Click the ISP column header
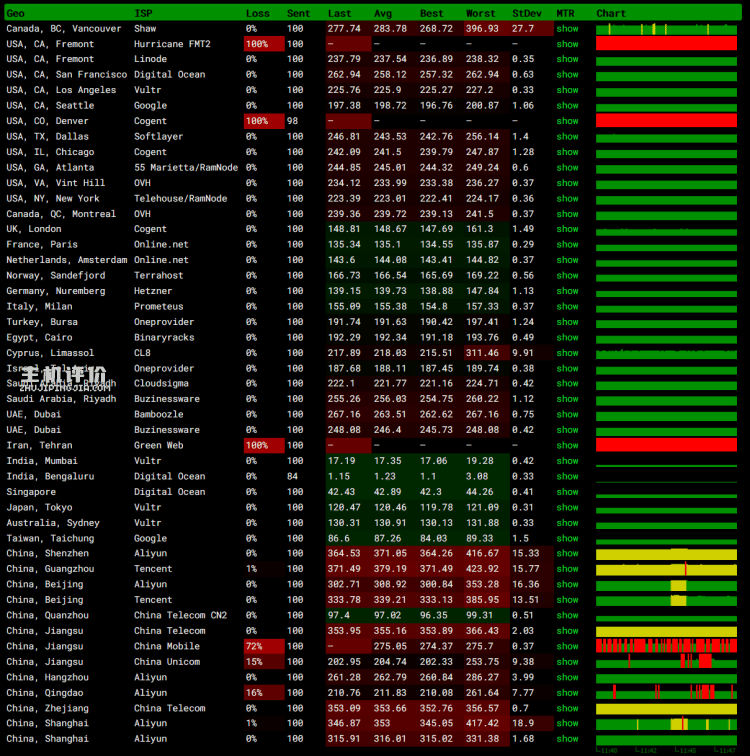 coord(143,14)
